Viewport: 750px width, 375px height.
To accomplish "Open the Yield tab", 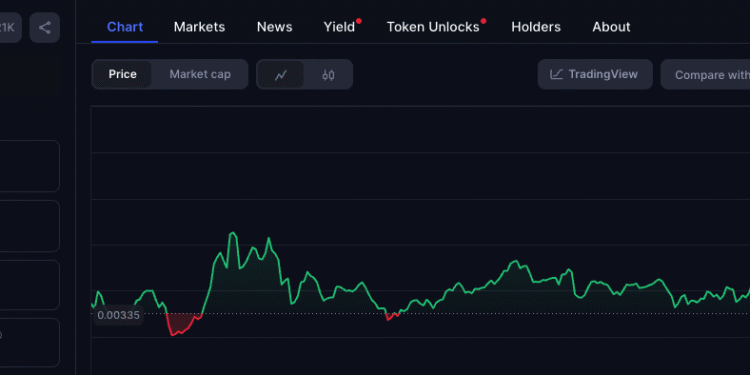I will coord(340,27).
